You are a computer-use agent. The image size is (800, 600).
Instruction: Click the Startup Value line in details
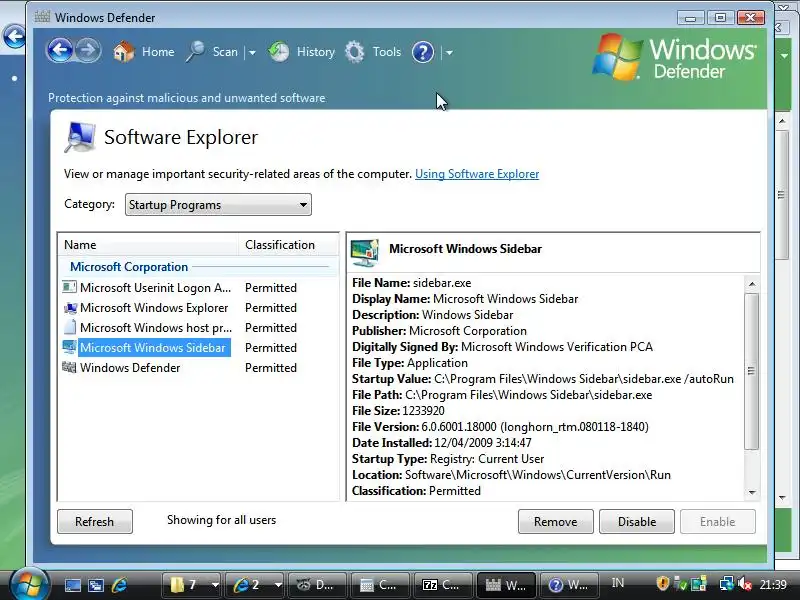(x=543, y=379)
